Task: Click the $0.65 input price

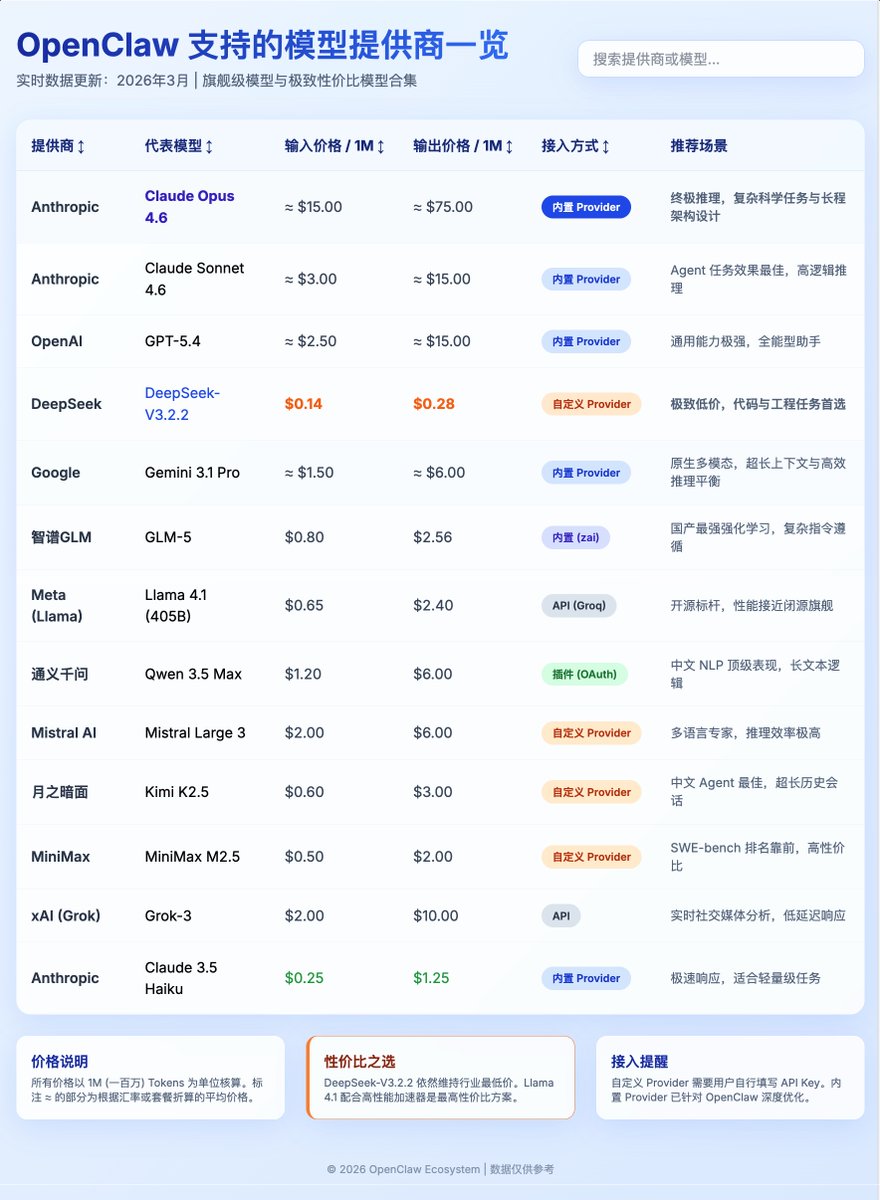Action: tap(304, 605)
